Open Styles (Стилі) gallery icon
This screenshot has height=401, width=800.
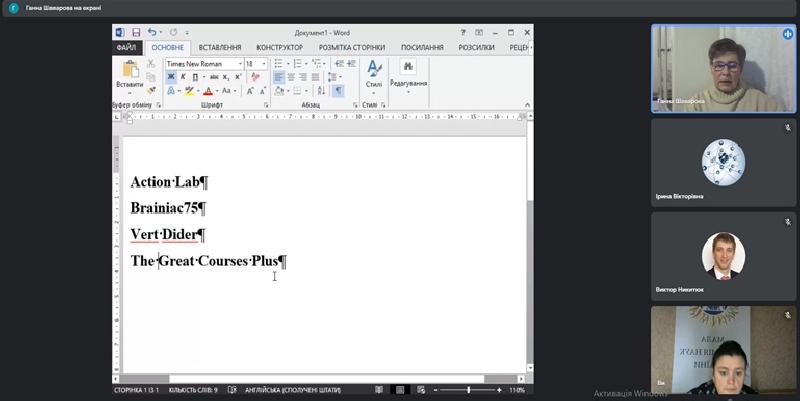[x=374, y=73]
